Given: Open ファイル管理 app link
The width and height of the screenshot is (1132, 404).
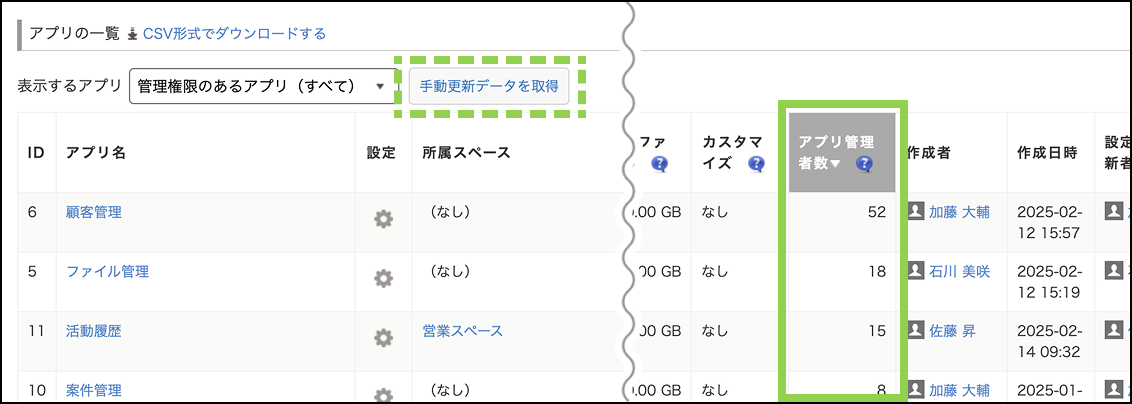Looking at the screenshot, I should click(107, 271).
